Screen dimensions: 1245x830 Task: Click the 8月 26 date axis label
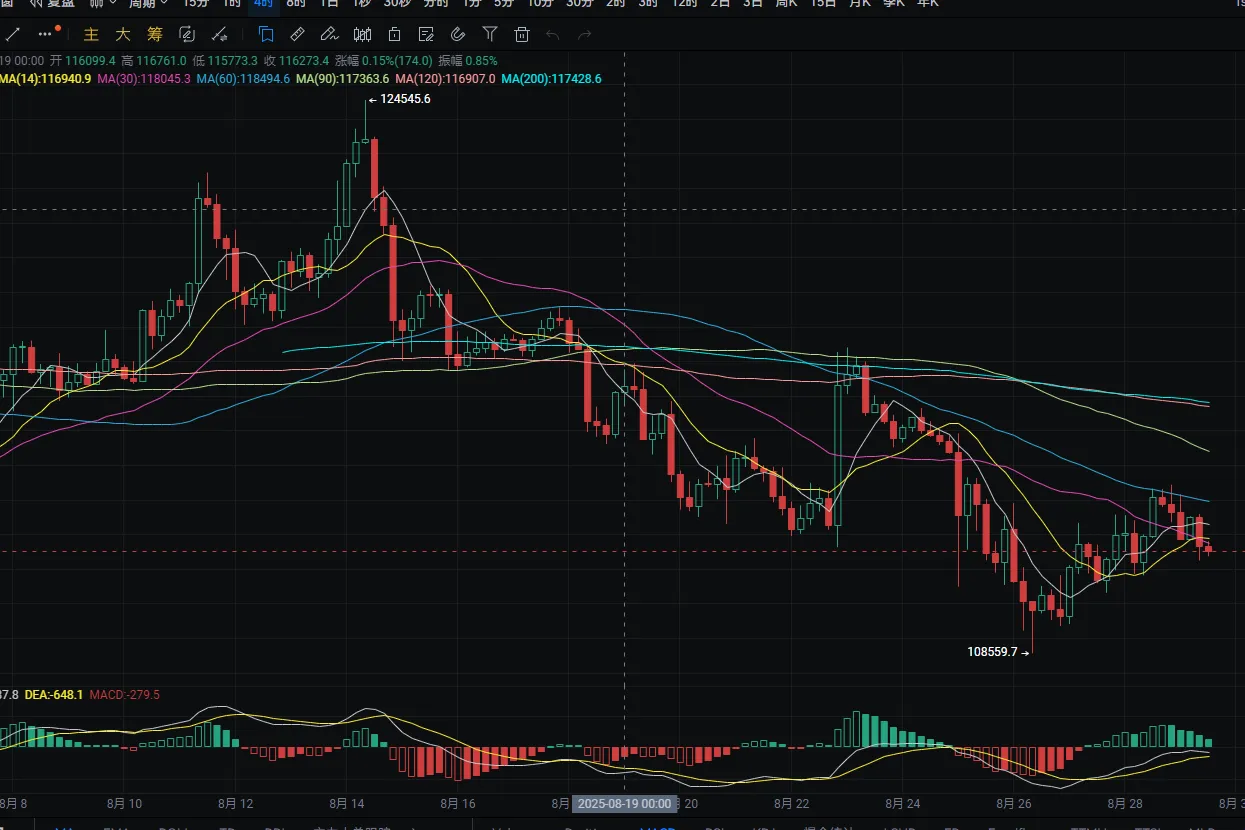(x=1013, y=803)
